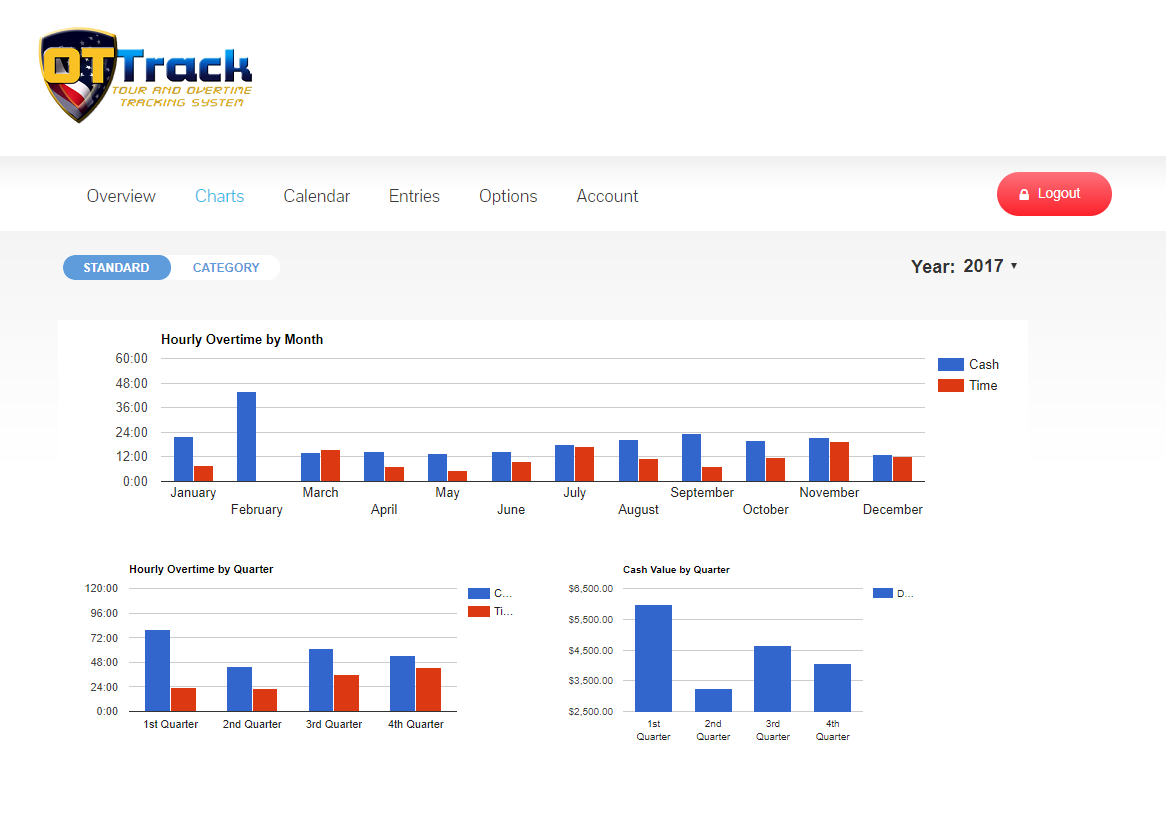1166x826 pixels.
Task: Click the blue Cash legend swatch
Action: (x=950, y=365)
